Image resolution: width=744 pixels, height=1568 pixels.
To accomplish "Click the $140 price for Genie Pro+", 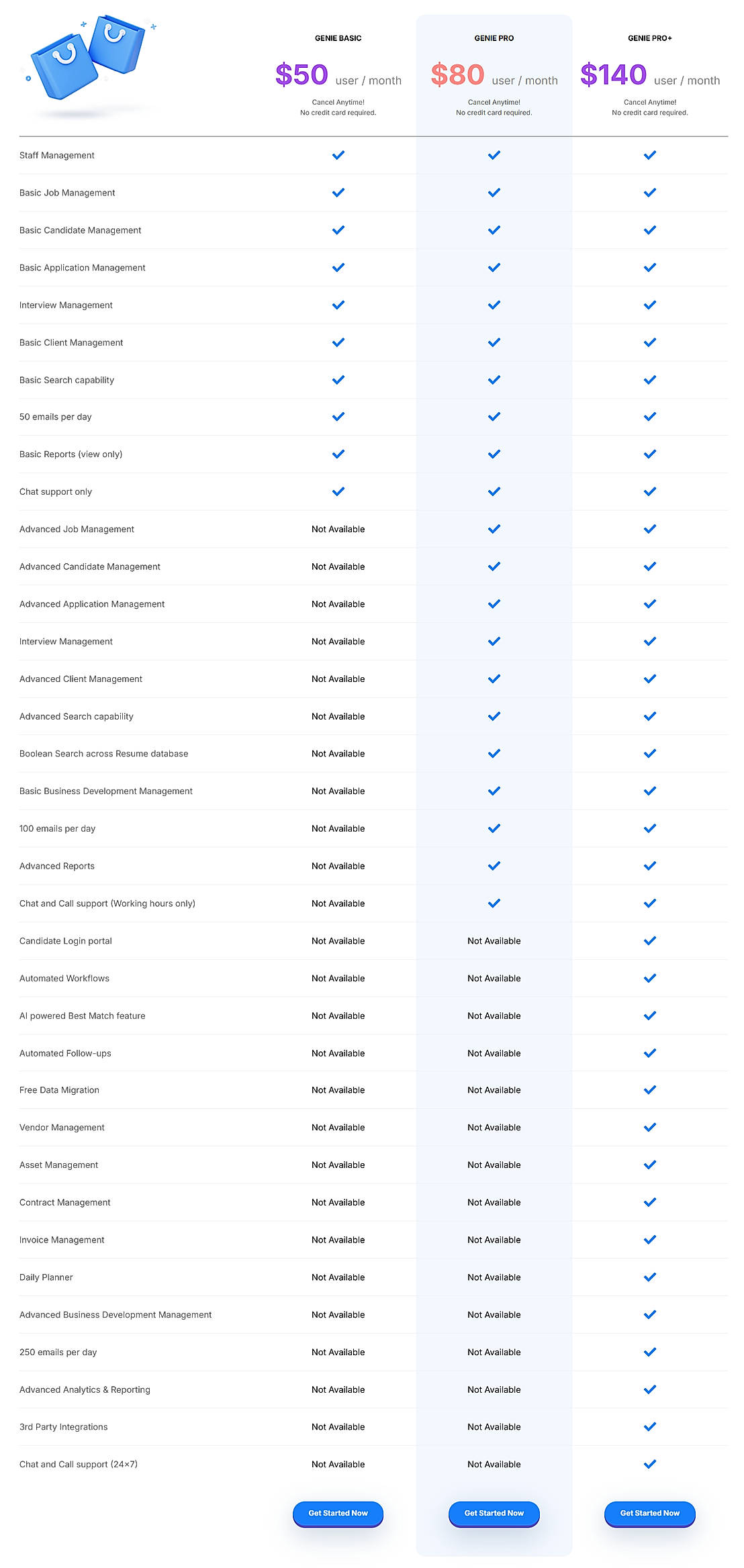I will coord(613,75).
